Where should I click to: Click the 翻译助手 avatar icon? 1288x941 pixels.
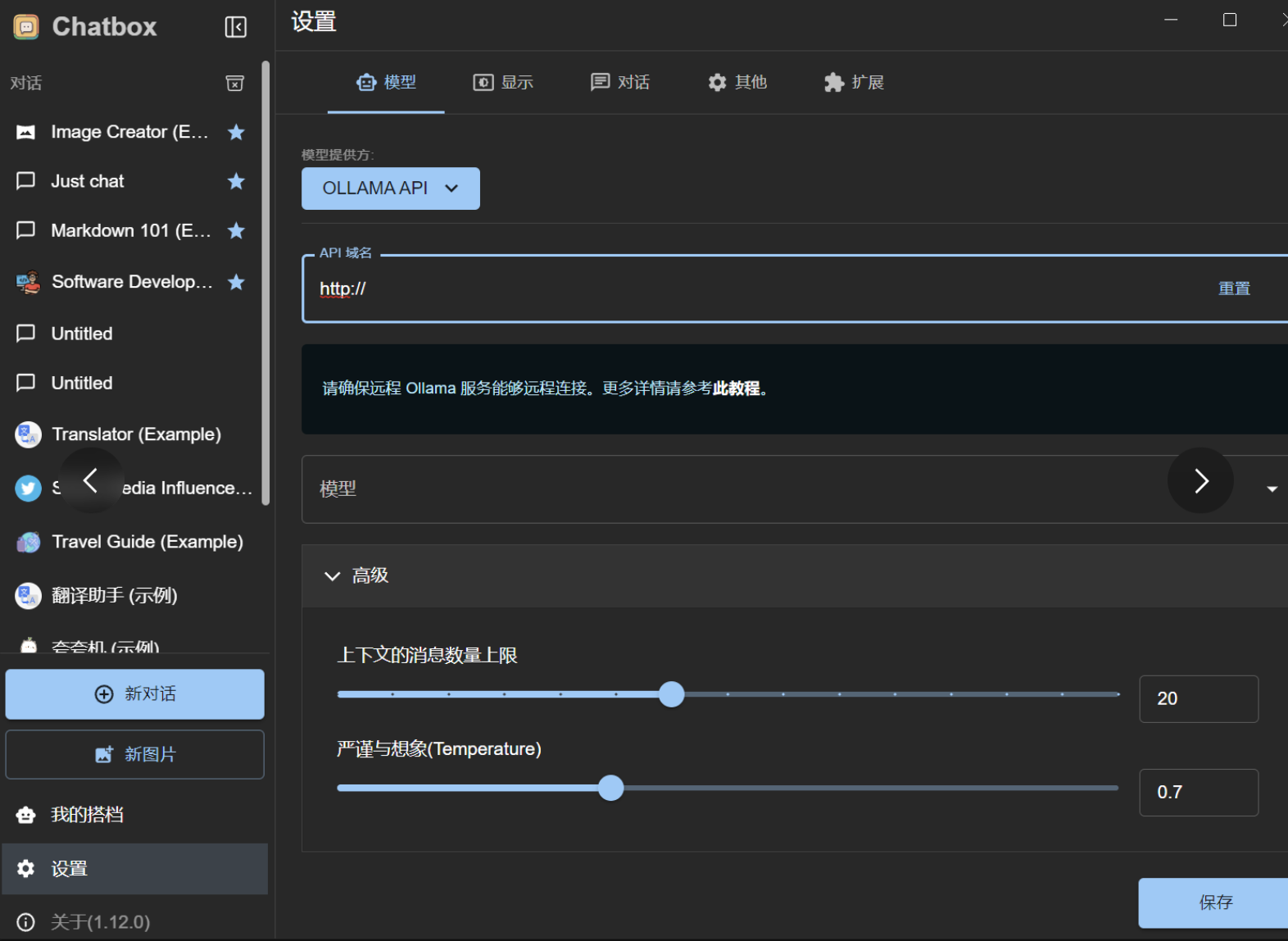[28, 596]
